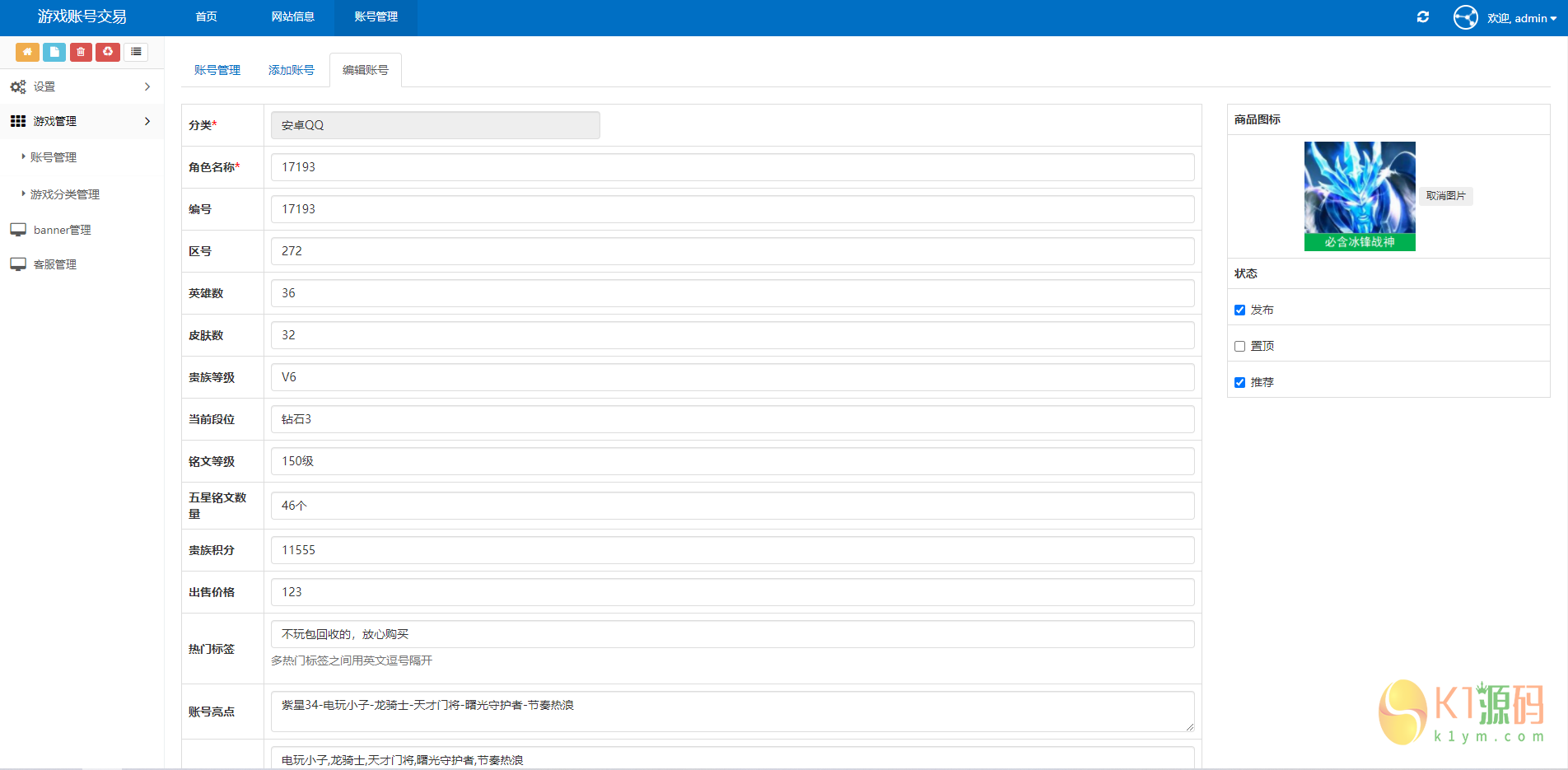Collapse the 游戏管理 sidebar section
1568x770 pixels.
click(x=147, y=121)
